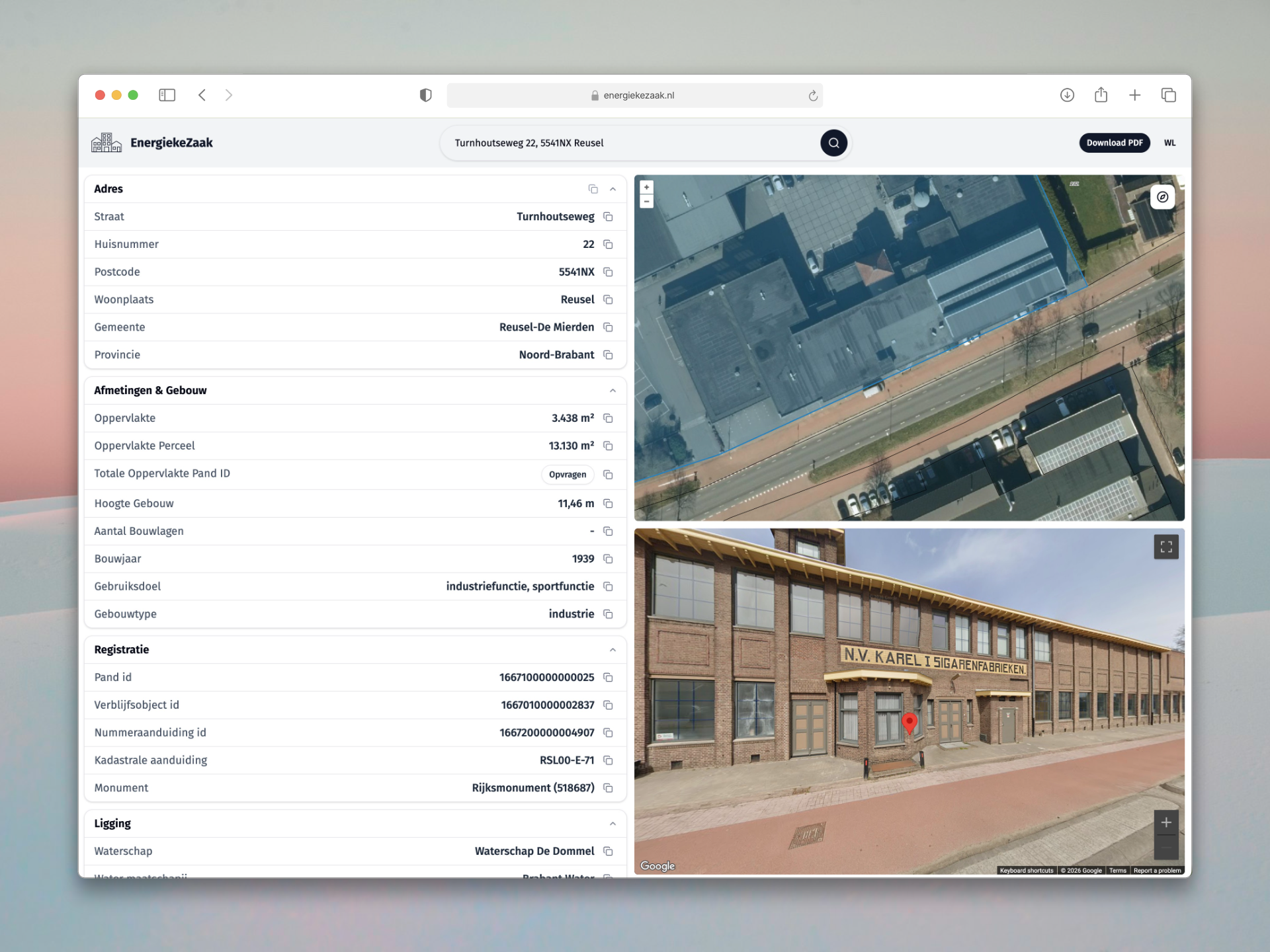The width and height of the screenshot is (1270, 952).
Task: Copy the Aantal Bouwlagen value
Action: [x=608, y=532]
